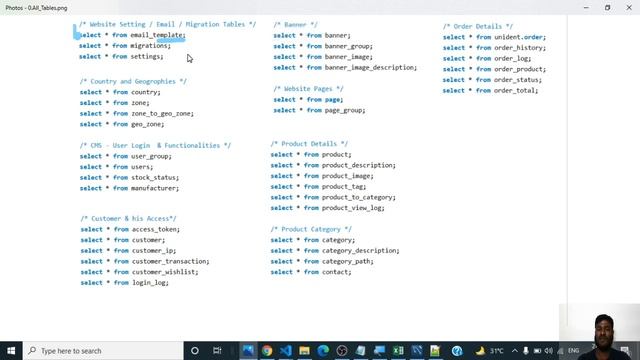This screenshot has height=360, width=640.
Task: Click the 'migrations' query line
Action: pyautogui.click(x=125, y=46)
